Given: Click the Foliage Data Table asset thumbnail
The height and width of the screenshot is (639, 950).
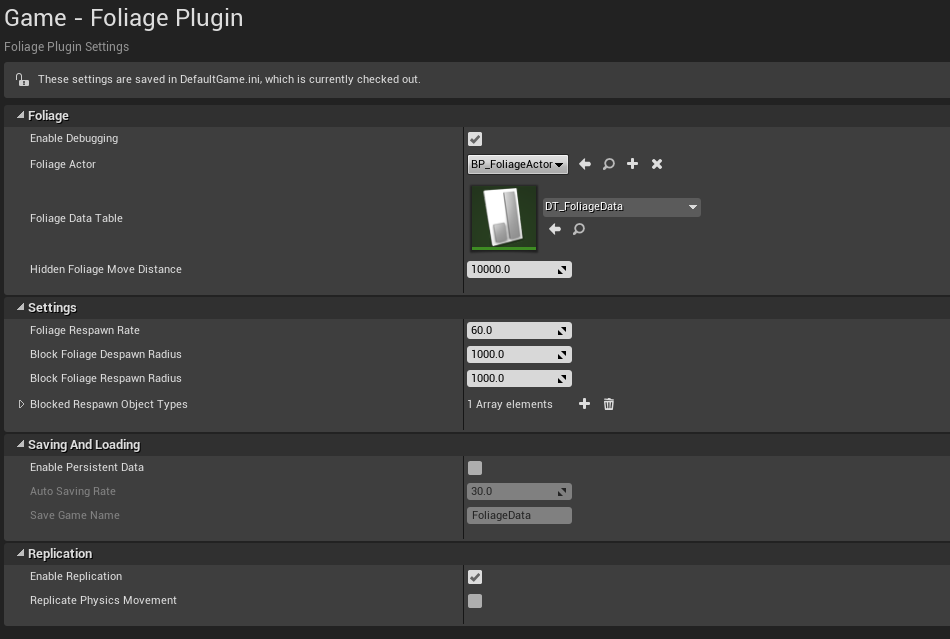Looking at the screenshot, I should [504, 218].
